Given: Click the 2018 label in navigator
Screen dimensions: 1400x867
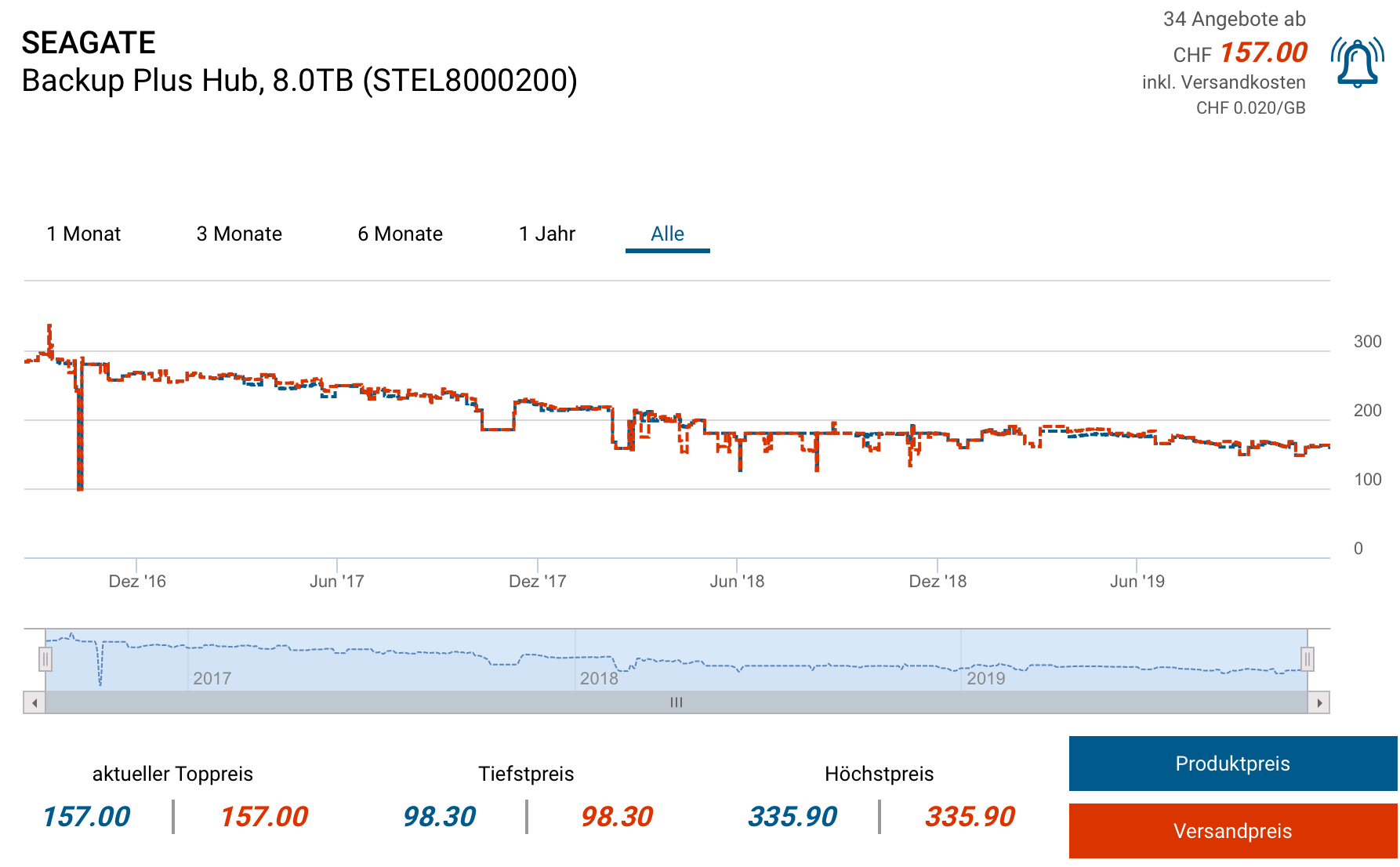Looking at the screenshot, I should [x=599, y=678].
